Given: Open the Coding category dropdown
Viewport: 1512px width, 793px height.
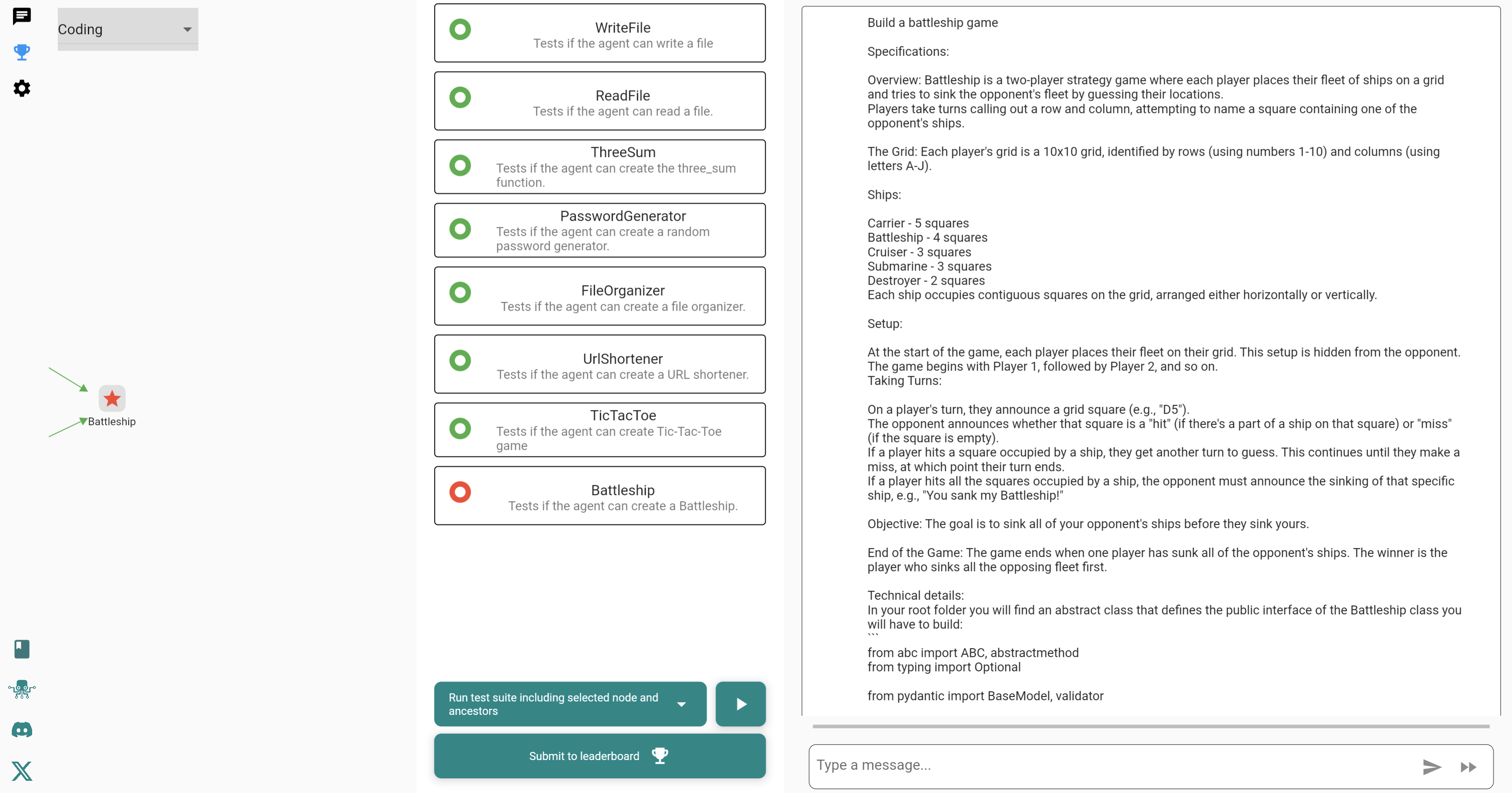Looking at the screenshot, I should click(x=127, y=29).
